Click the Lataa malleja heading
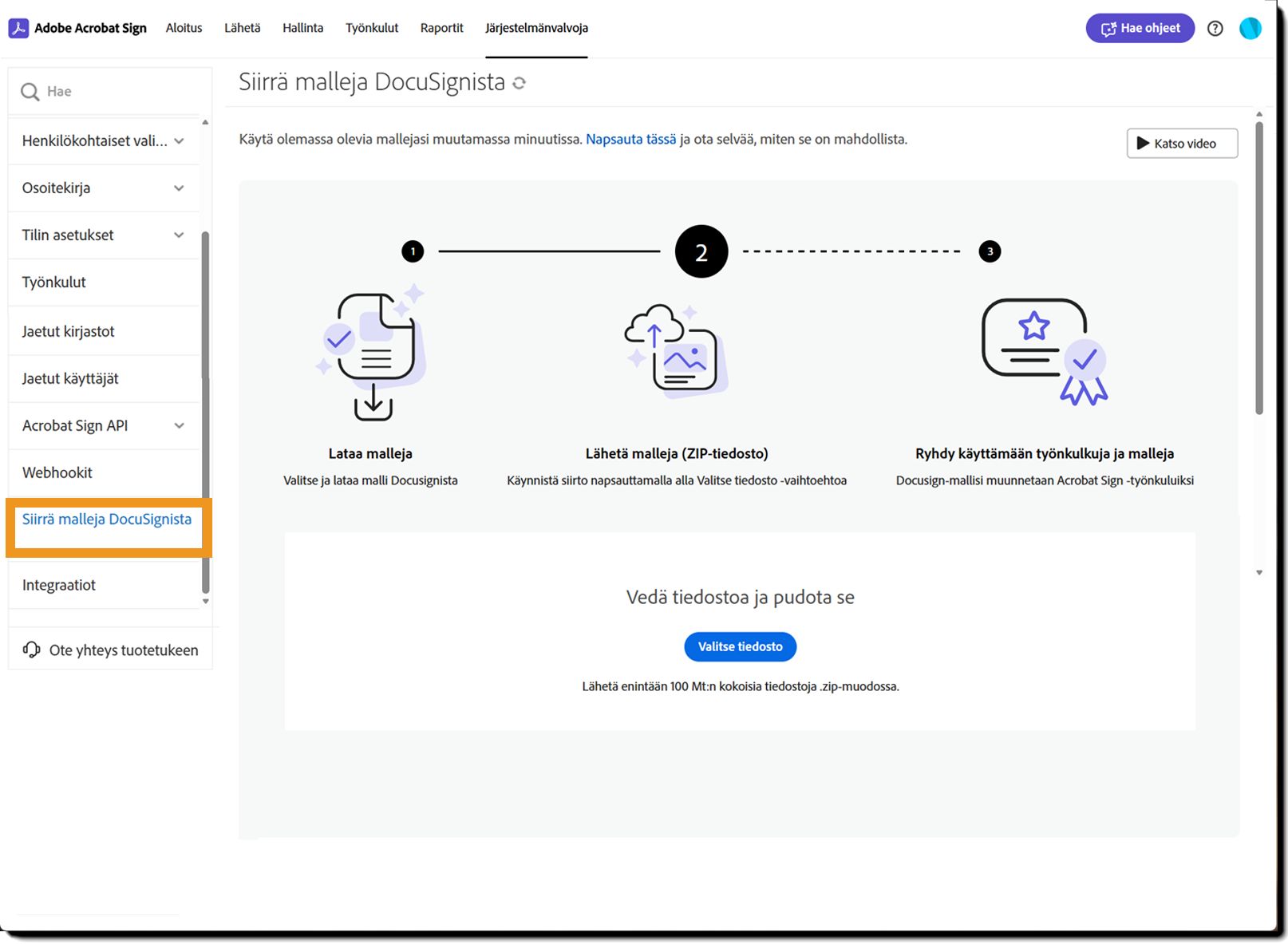Image resolution: width=1288 pixels, height=944 pixels. (x=370, y=453)
